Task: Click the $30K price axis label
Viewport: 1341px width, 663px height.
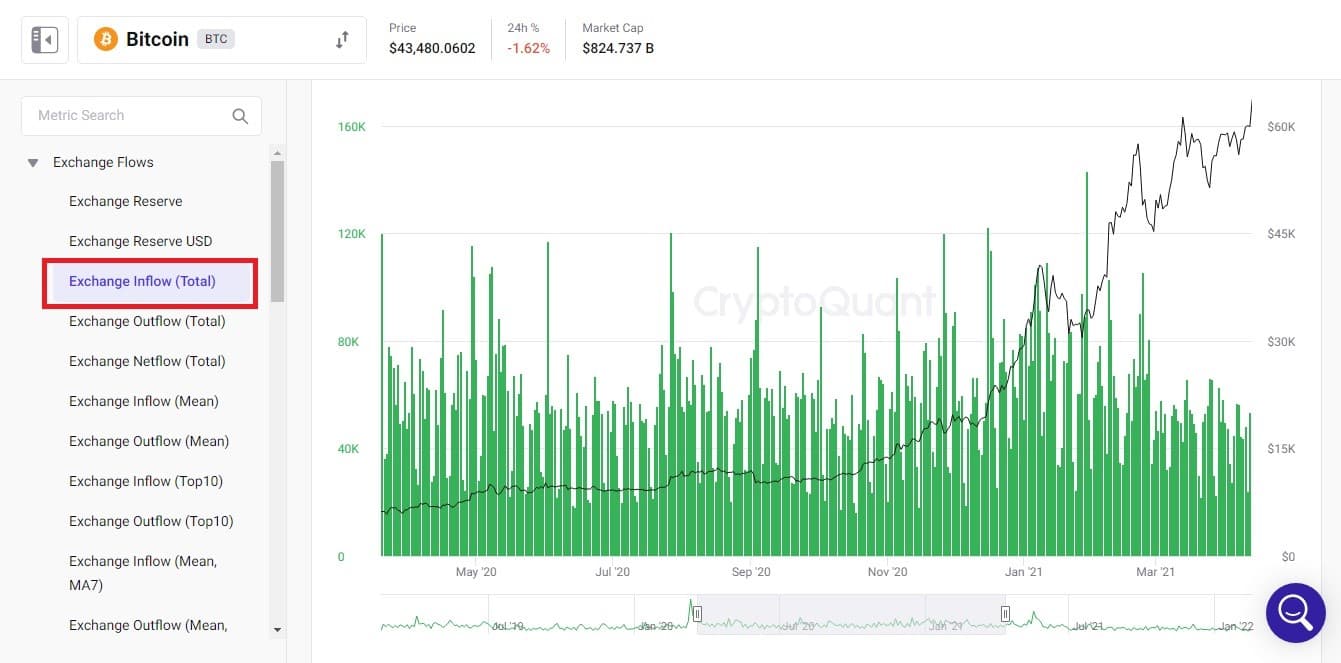Action: pos(1281,342)
